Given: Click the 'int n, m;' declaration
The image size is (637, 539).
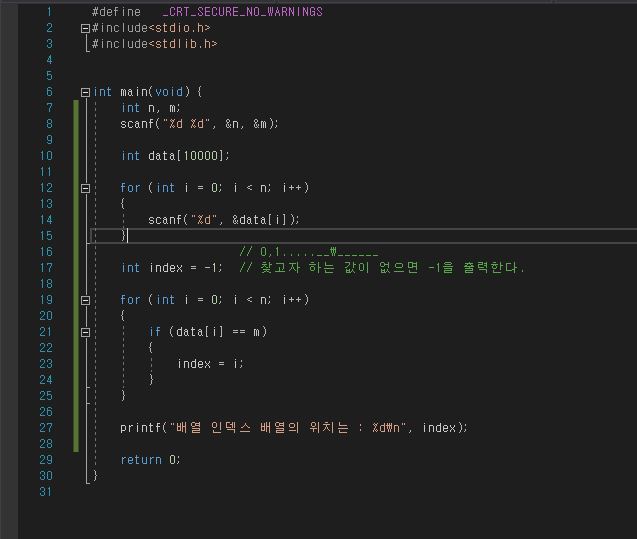Looking at the screenshot, I should click(150, 108).
